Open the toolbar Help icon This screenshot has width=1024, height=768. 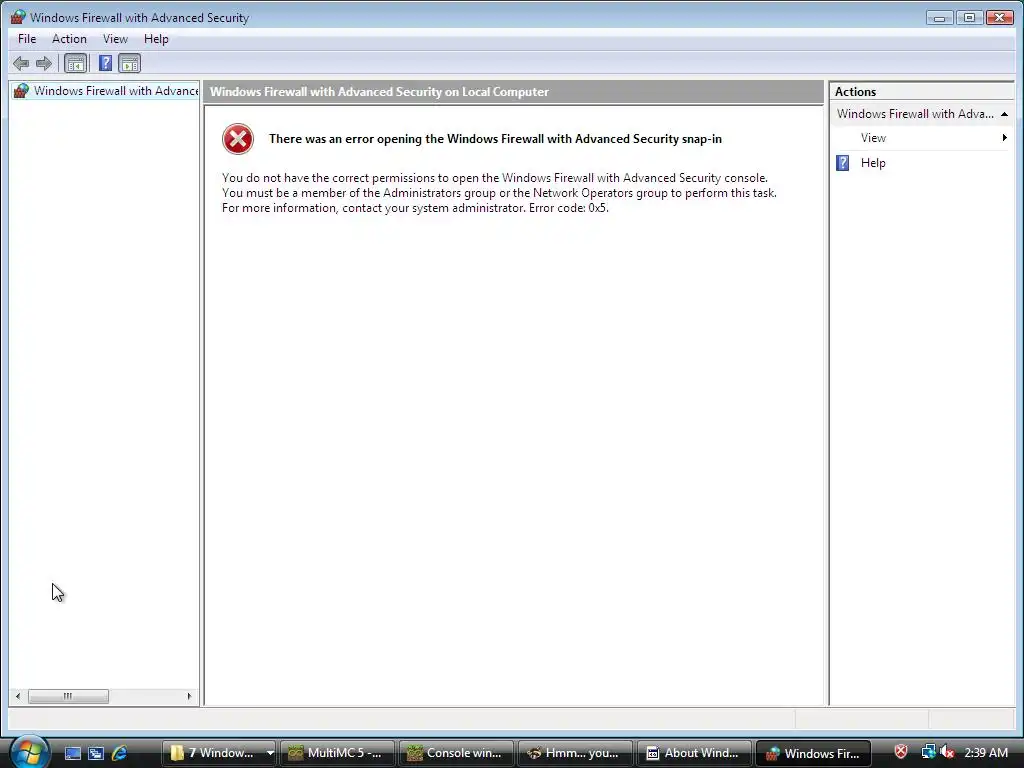pyautogui.click(x=105, y=63)
